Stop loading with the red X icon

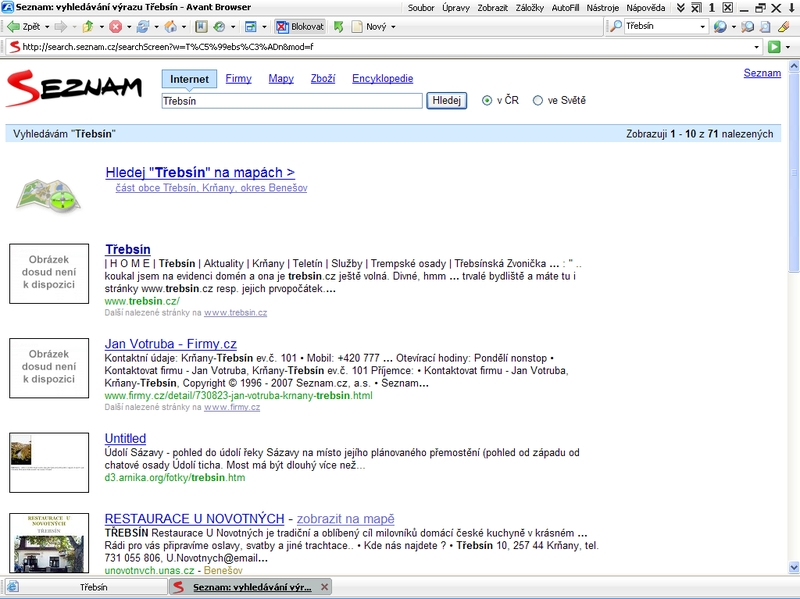tap(116, 27)
